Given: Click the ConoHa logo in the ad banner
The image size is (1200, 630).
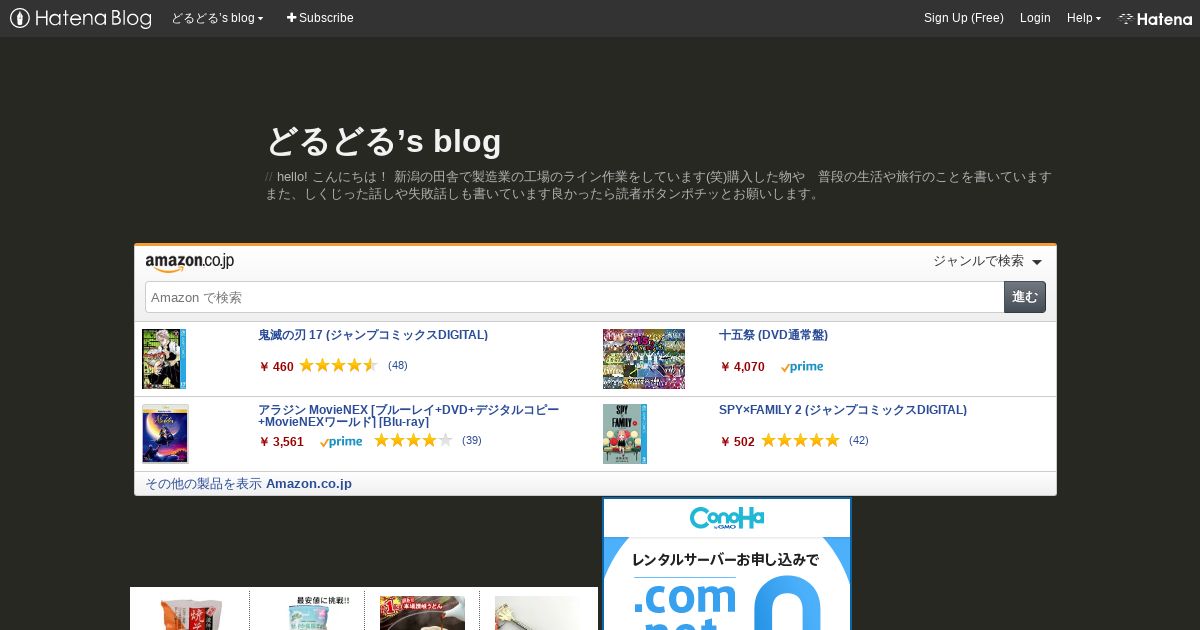Looking at the screenshot, I should tap(727, 518).
